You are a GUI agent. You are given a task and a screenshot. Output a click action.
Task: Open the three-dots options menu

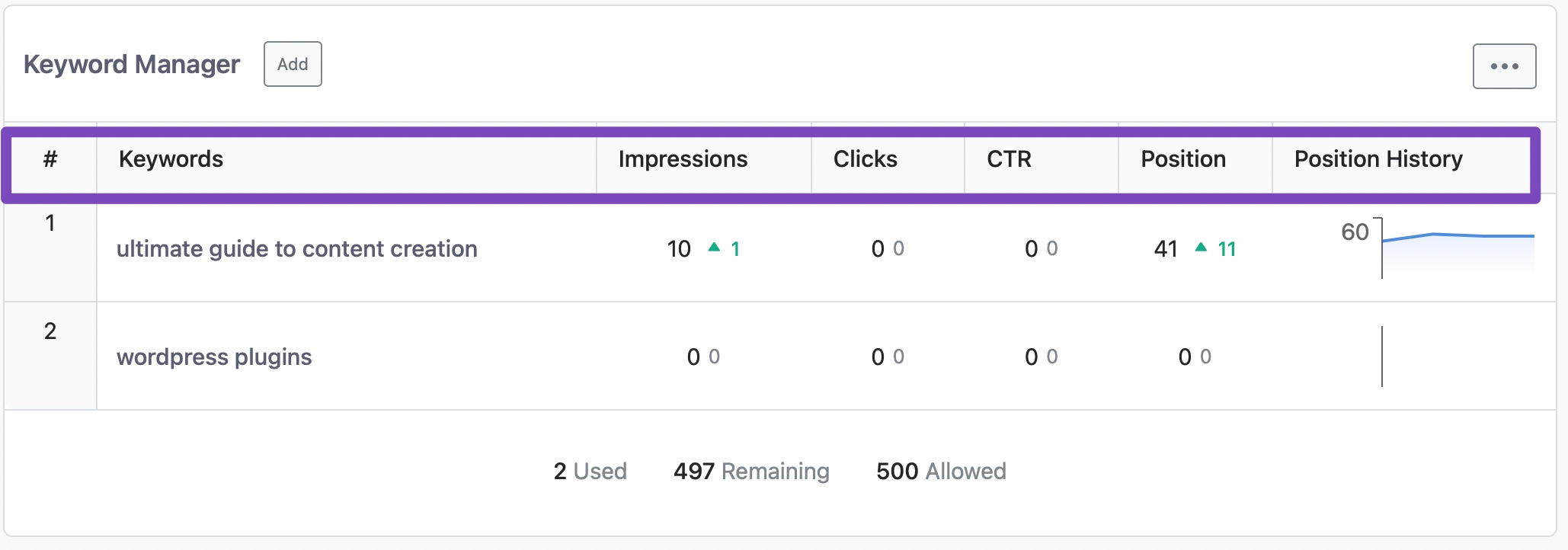pyautogui.click(x=1504, y=66)
